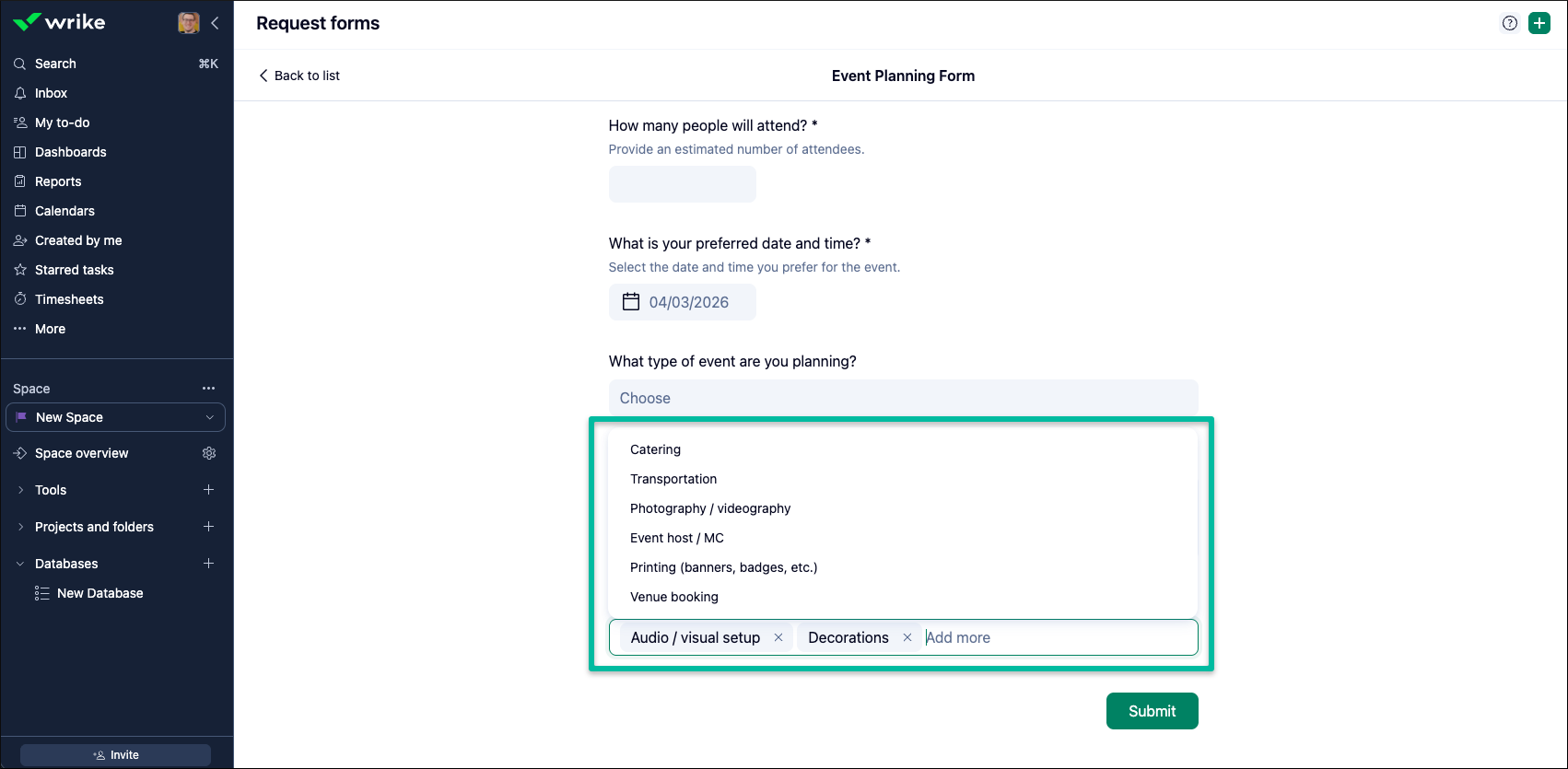Click the green plus create button
Image resolution: width=1568 pixels, height=769 pixels.
(x=1539, y=24)
